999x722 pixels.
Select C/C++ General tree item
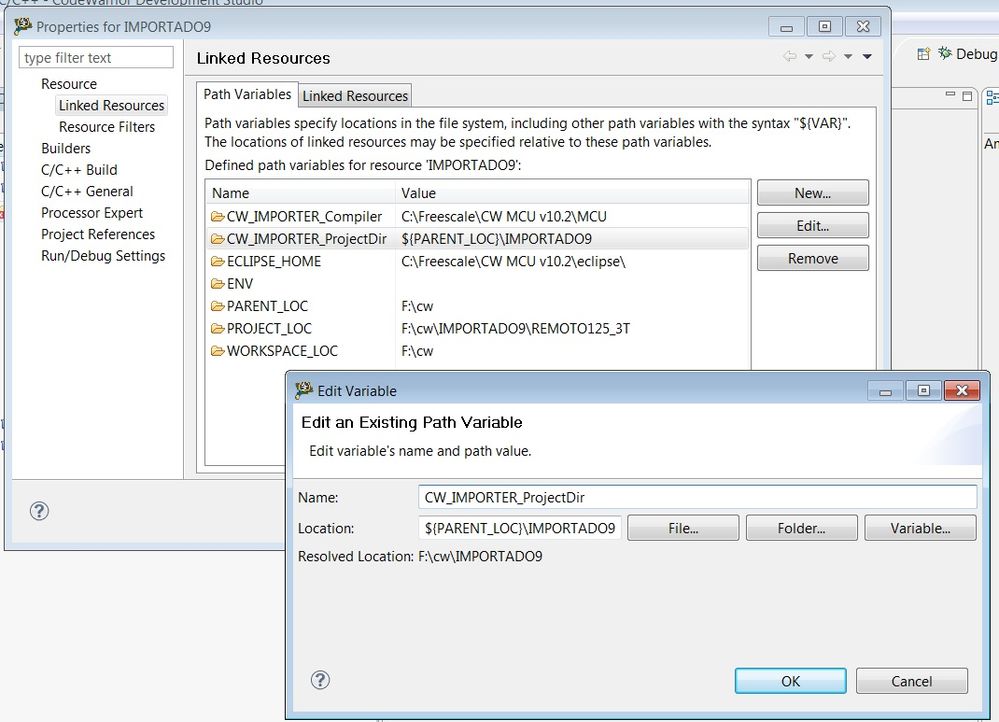87,191
